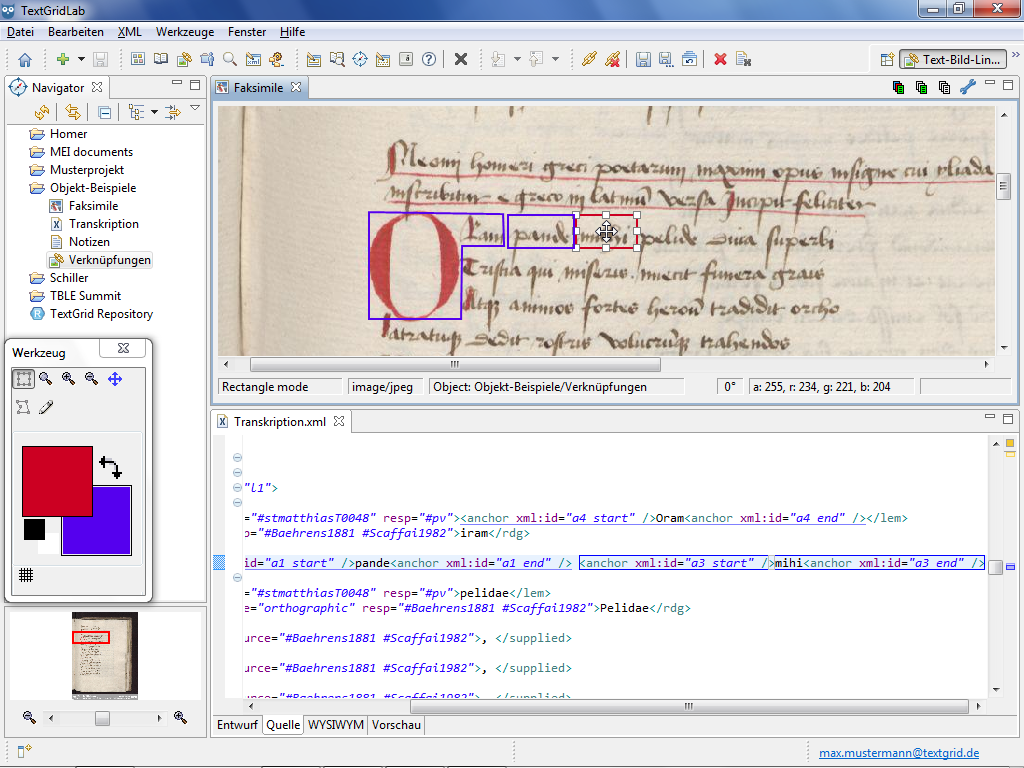The width and height of the screenshot is (1024, 768).
Task: Open help via the question mark icon
Action: 429,60
